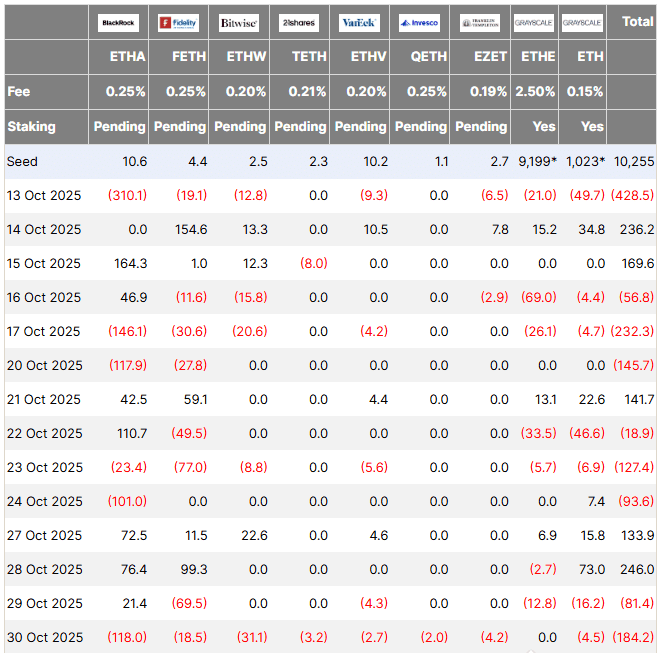Click the 28 Oct 2025 total 246.0

coord(637,569)
